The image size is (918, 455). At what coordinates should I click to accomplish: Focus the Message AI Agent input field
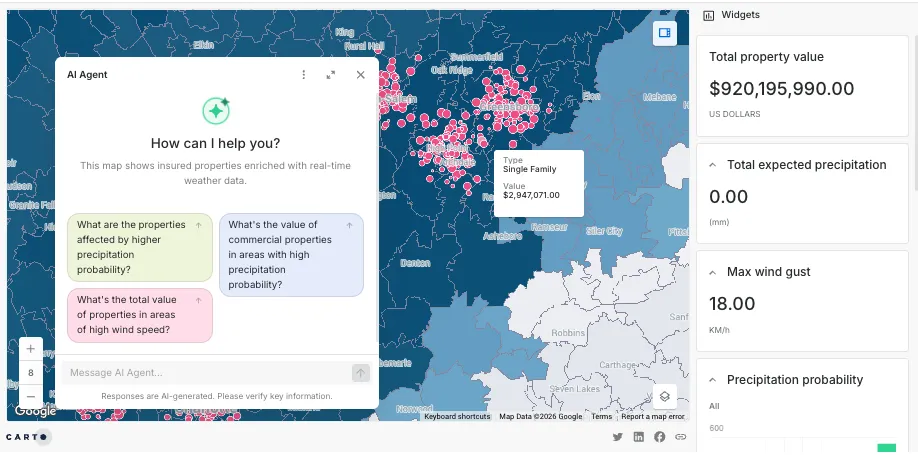[205, 373]
